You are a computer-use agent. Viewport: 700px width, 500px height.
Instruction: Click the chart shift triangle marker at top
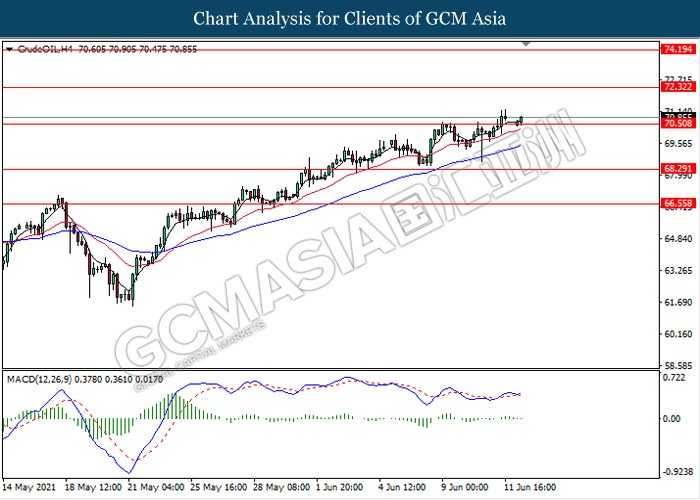tap(526, 44)
